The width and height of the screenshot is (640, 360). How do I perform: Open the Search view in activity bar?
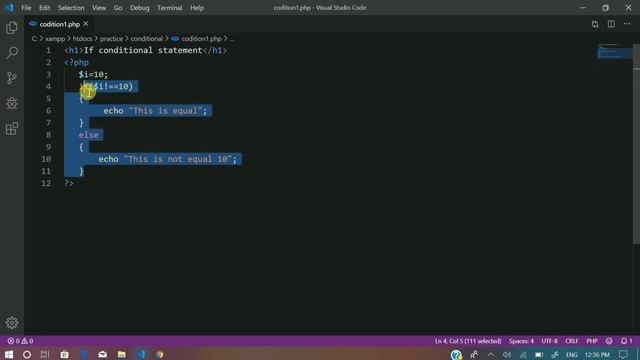[x=12, y=52]
